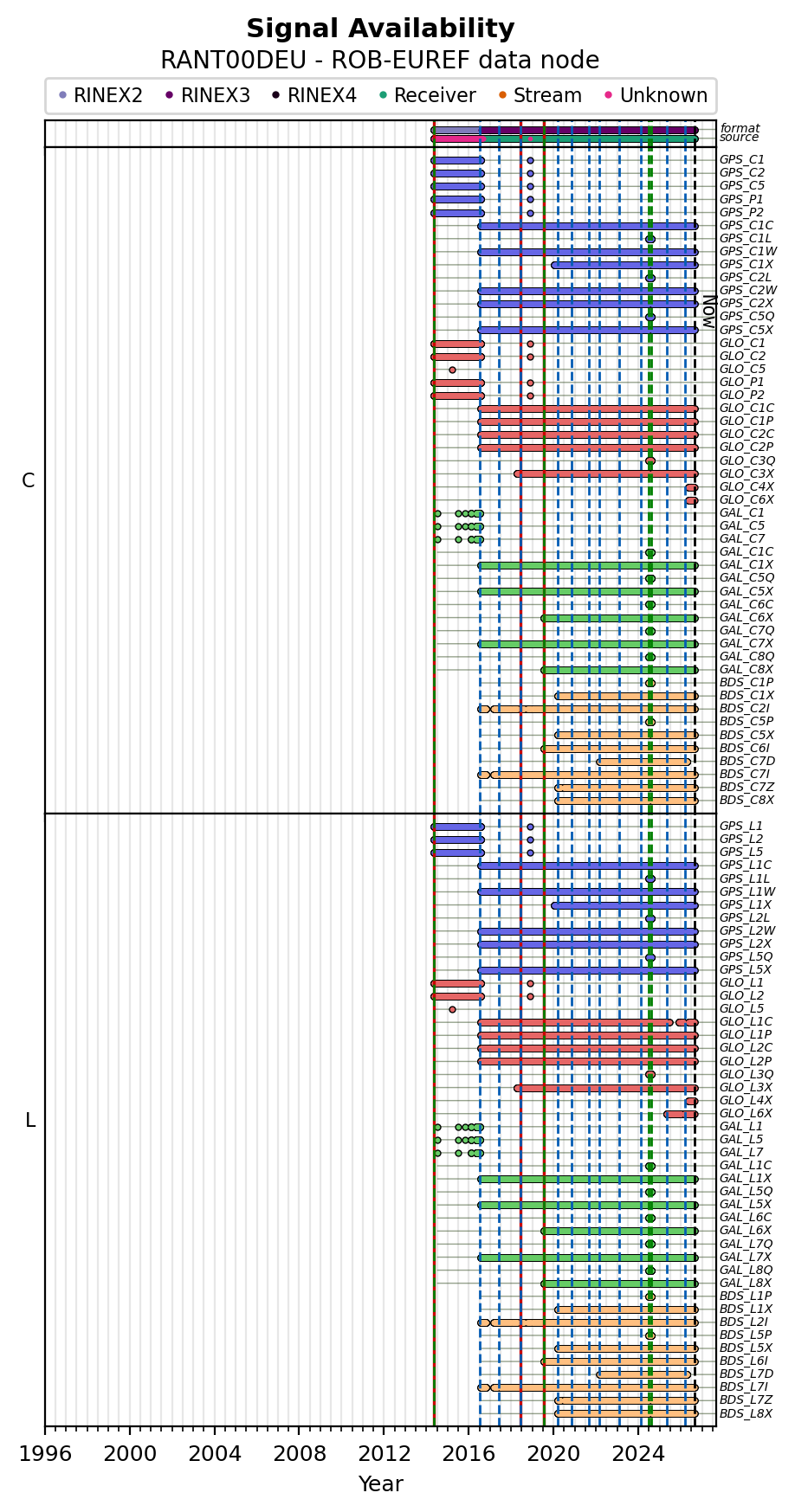
Task: Click the RINEX2 legend entry
Action: click(x=100, y=95)
